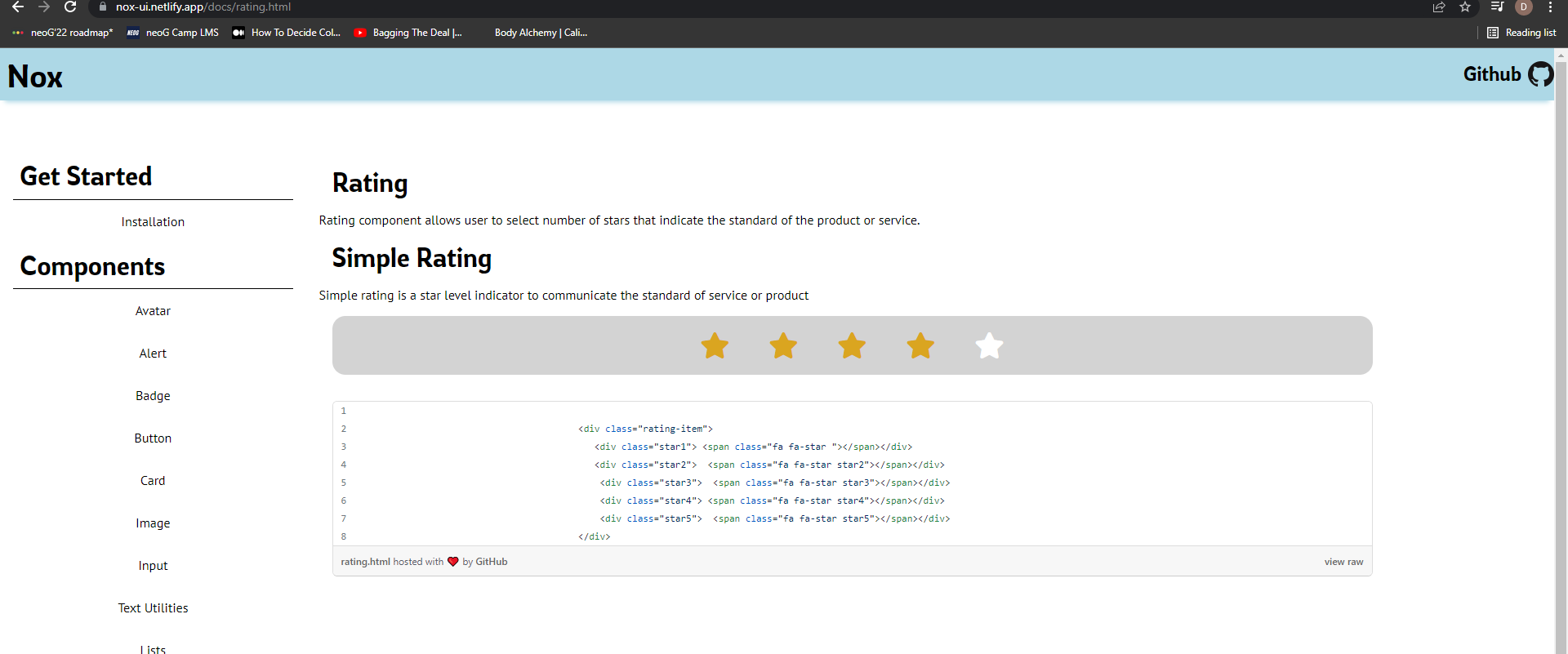Reload the page with refresh icon
The image size is (1568, 654).
point(70,7)
